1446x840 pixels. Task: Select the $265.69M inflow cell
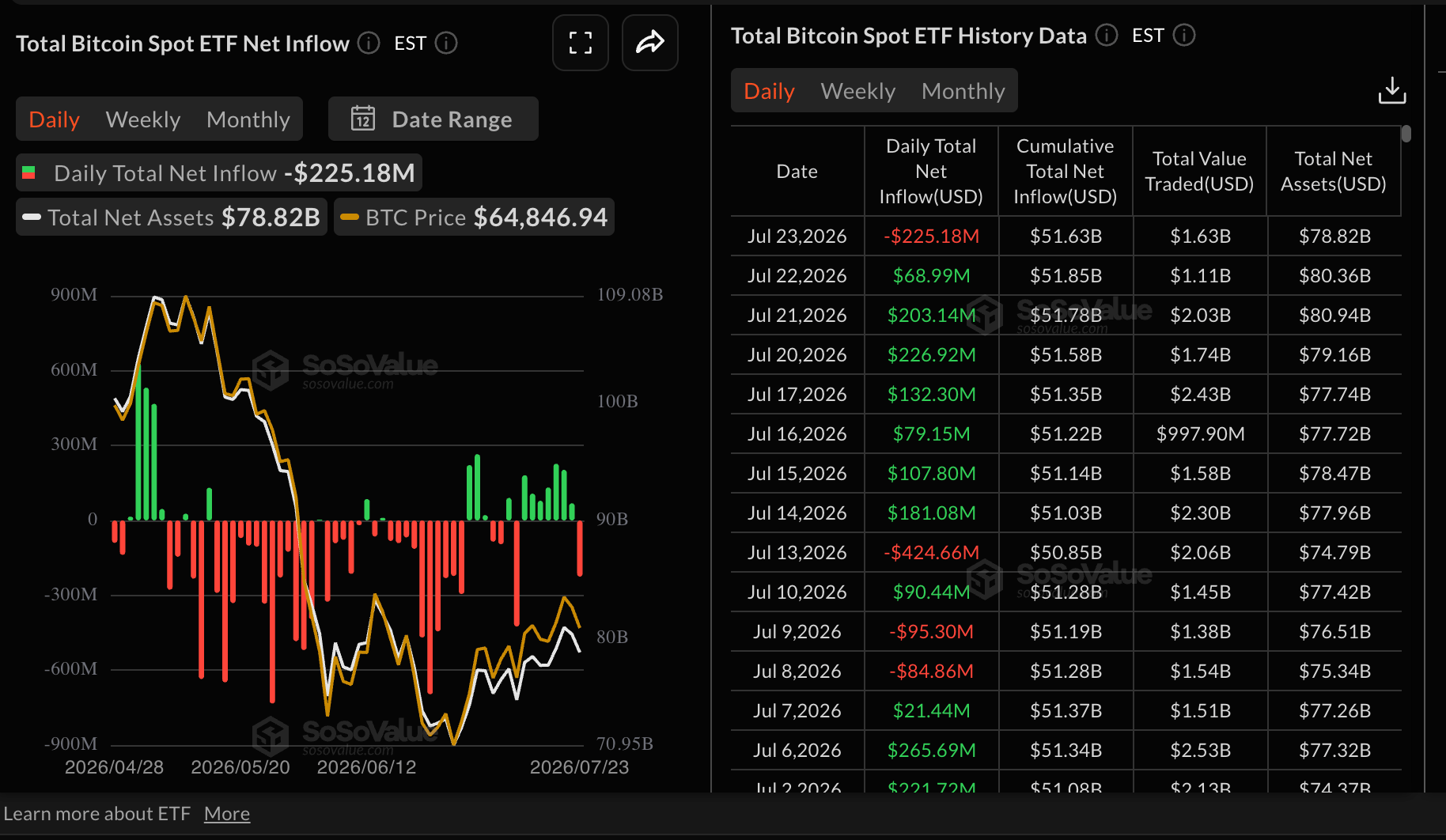(x=932, y=750)
